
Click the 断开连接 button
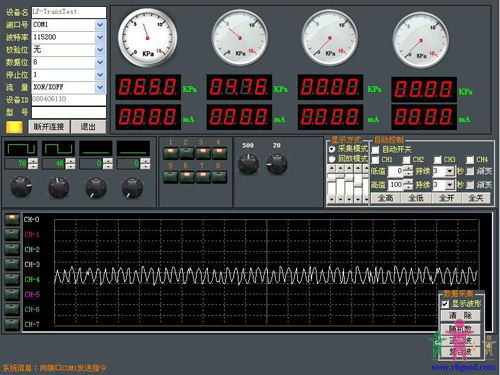49,127
